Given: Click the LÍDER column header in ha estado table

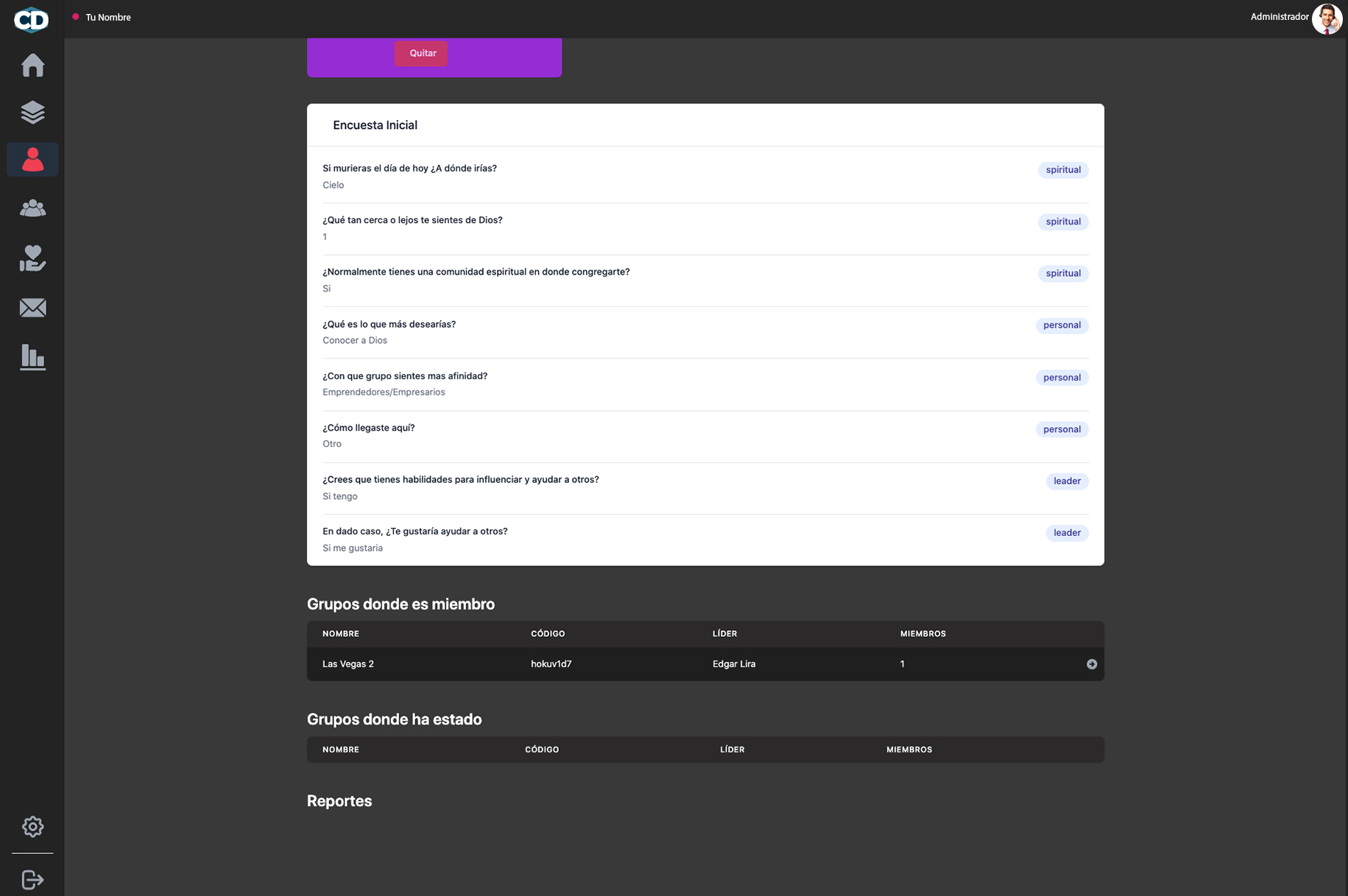Looking at the screenshot, I should [732, 749].
